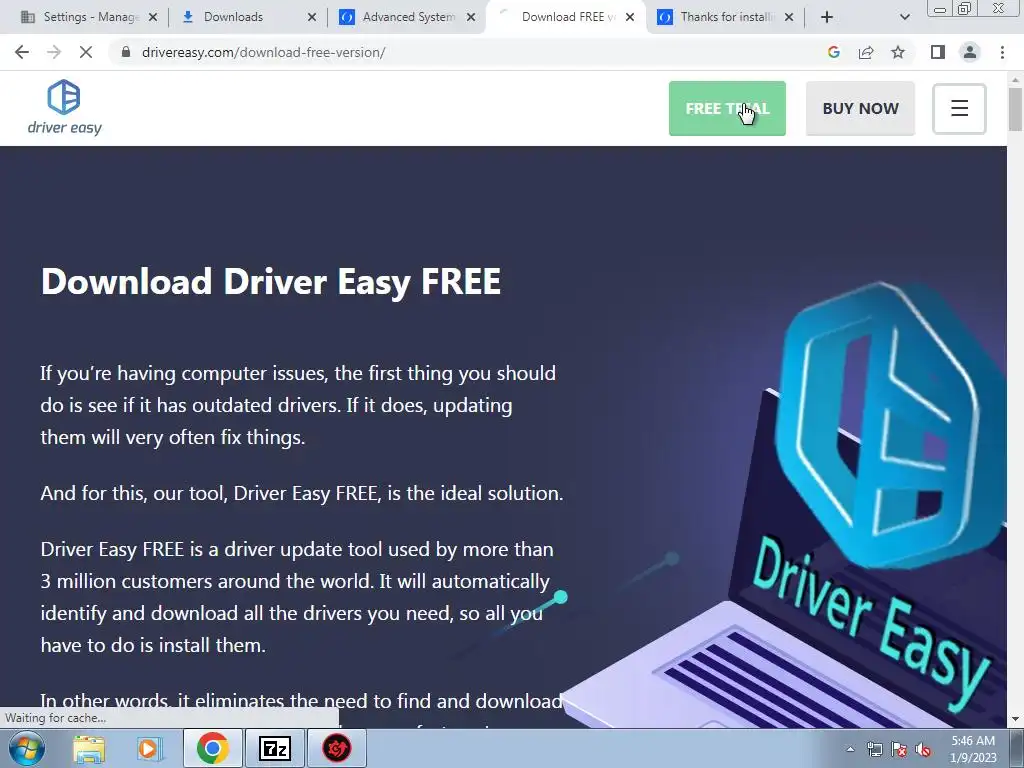Open Action Center flag icon
Viewport: 1024px width, 768px height.
click(x=899, y=750)
